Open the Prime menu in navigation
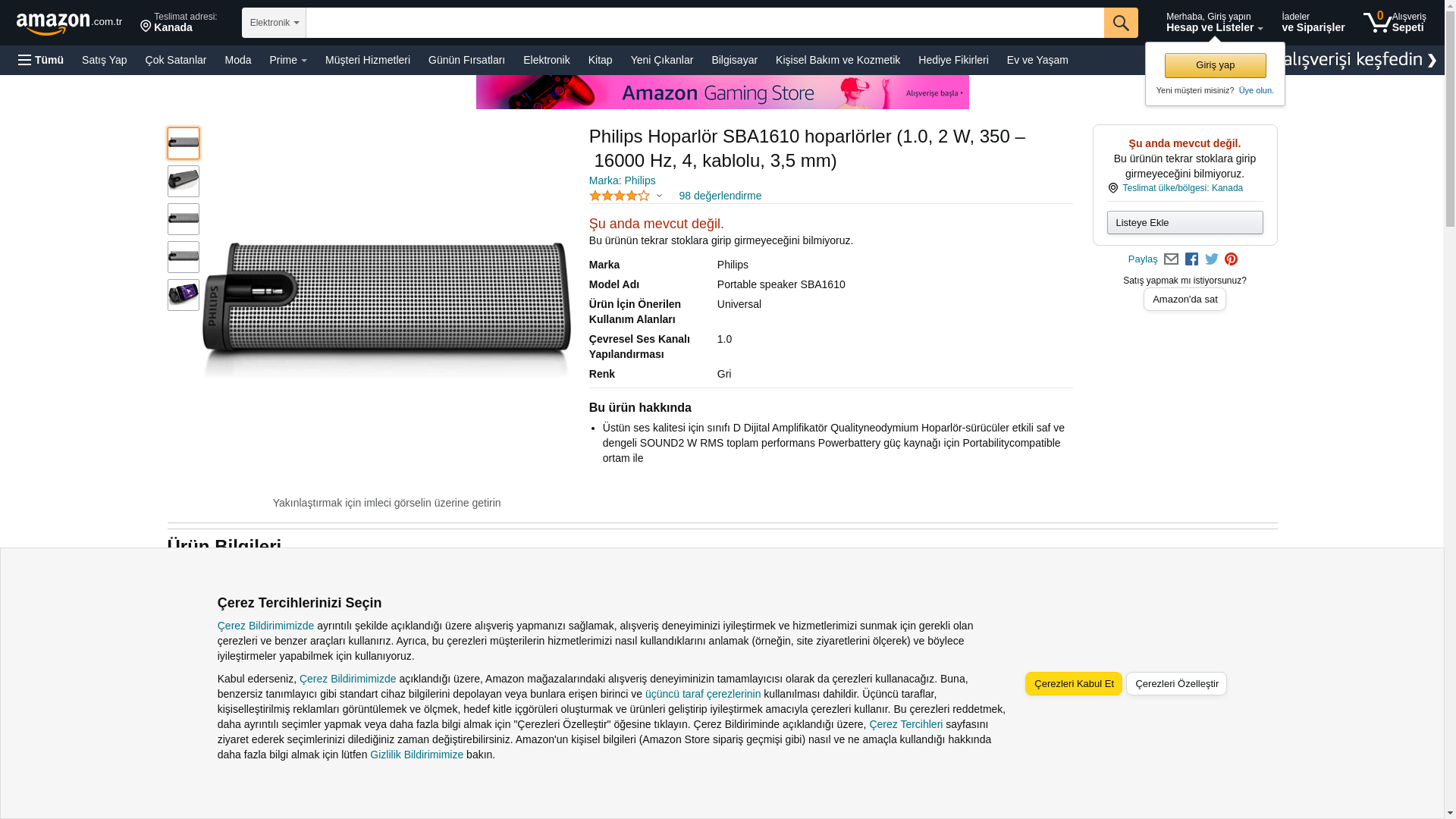Screen dimensions: 1456x819 coord(288,60)
